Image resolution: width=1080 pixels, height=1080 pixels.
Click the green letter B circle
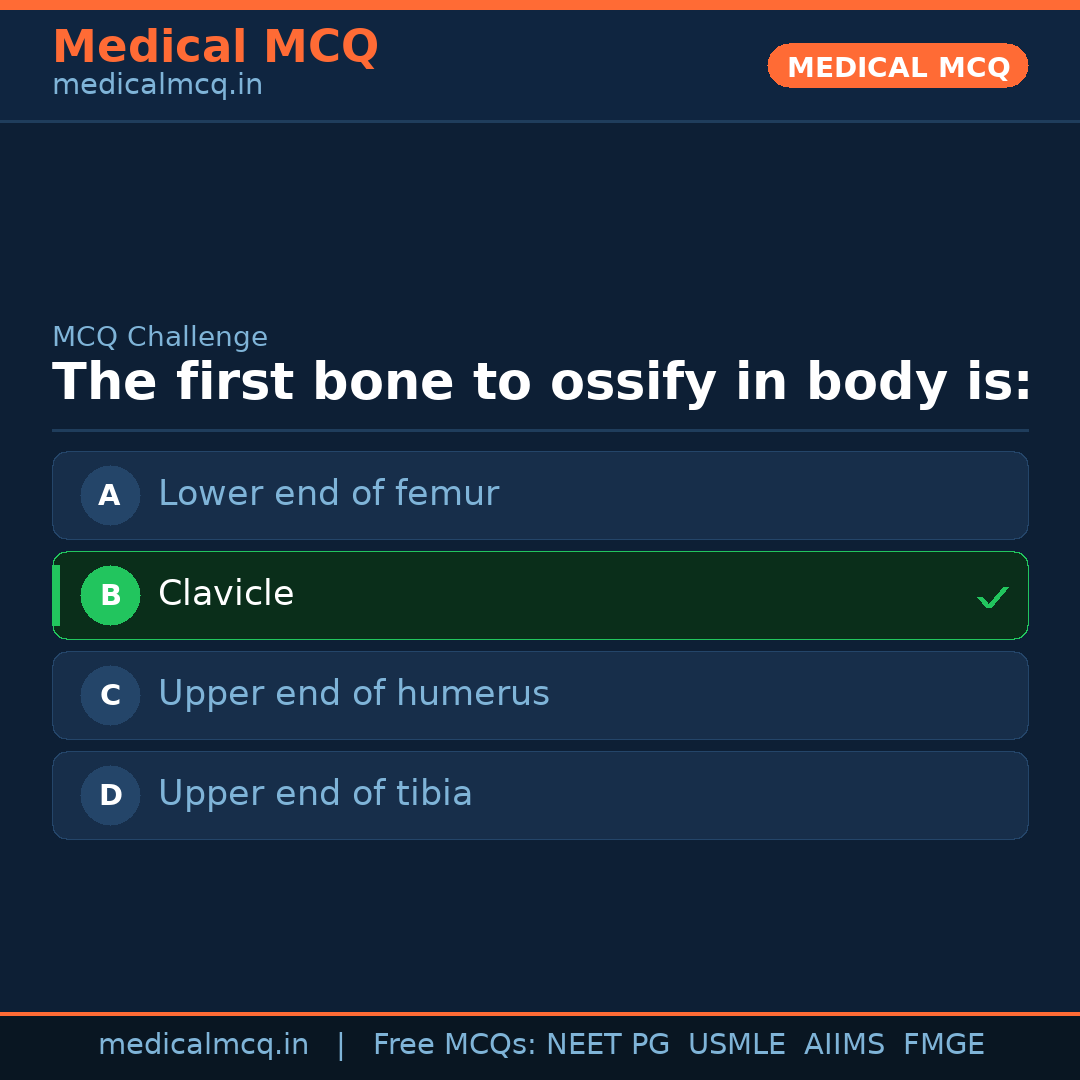click(x=110, y=595)
